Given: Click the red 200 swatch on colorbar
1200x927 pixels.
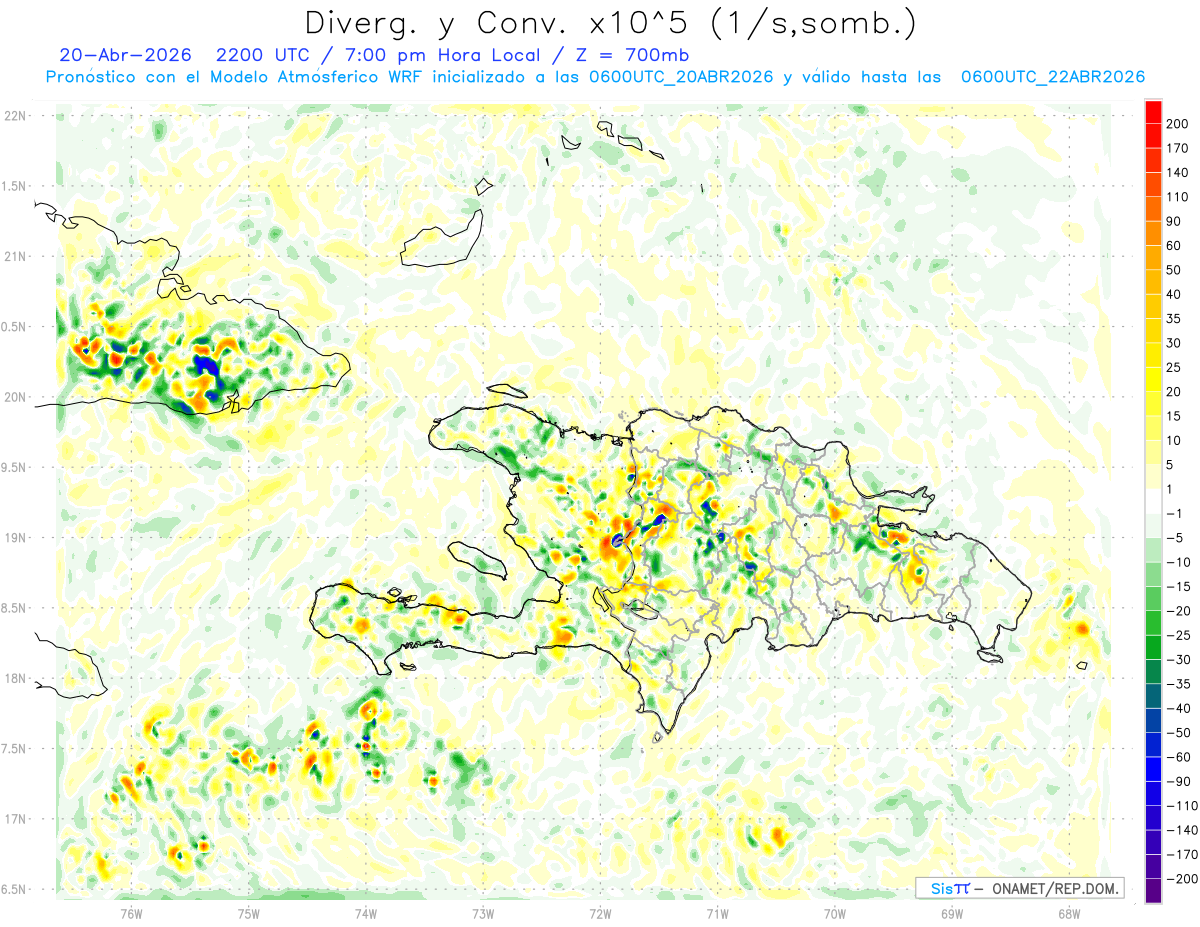Looking at the screenshot, I should [x=1153, y=112].
